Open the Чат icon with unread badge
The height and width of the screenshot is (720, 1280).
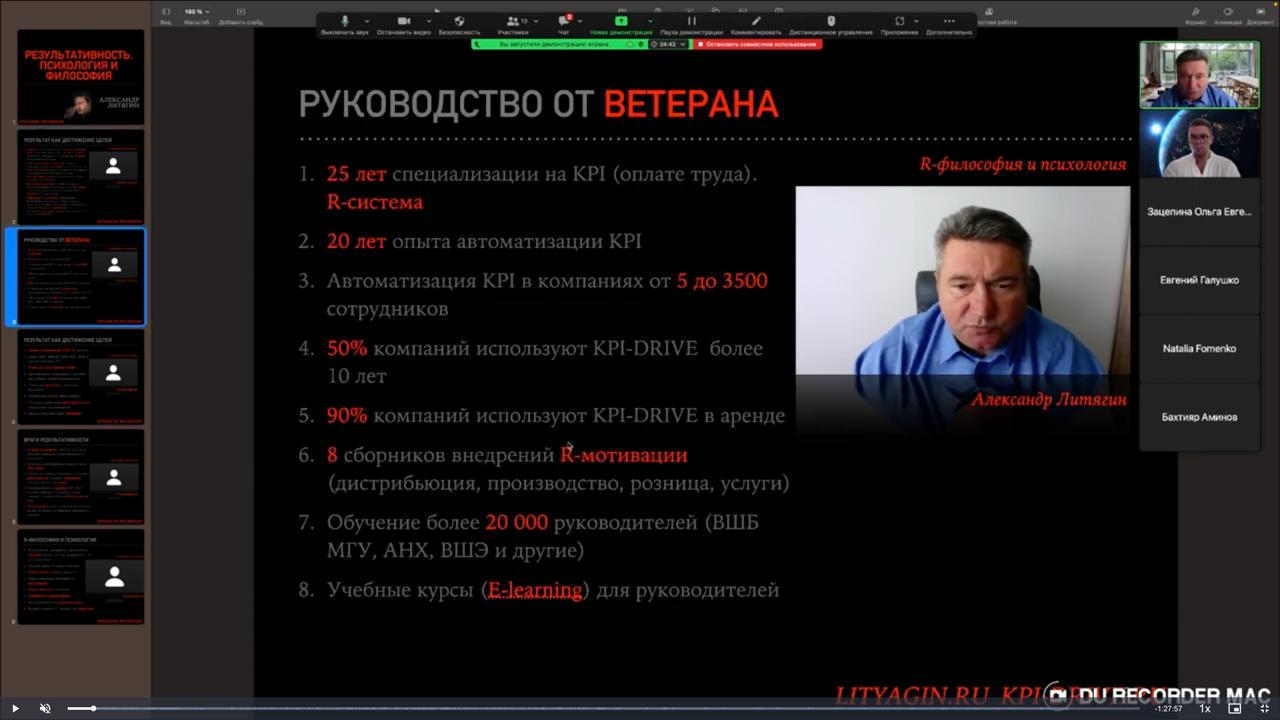pyautogui.click(x=564, y=21)
